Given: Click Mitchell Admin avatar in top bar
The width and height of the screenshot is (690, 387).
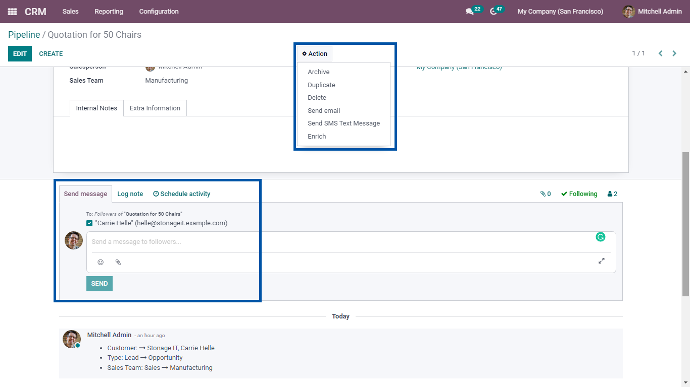Looking at the screenshot, I should pyautogui.click(x=628, y=11).
